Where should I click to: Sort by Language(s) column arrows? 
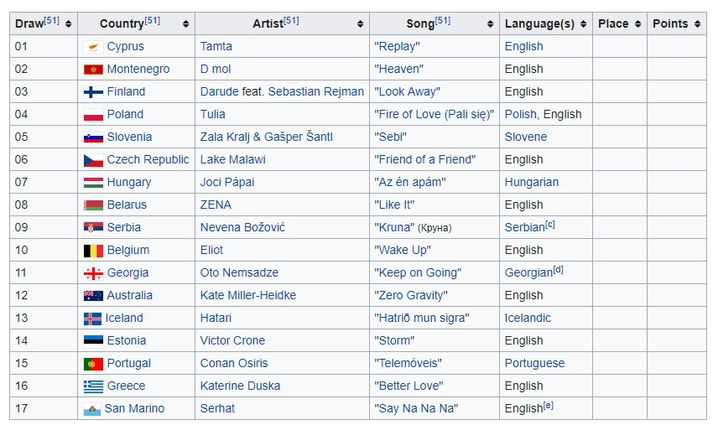(583, 24)
